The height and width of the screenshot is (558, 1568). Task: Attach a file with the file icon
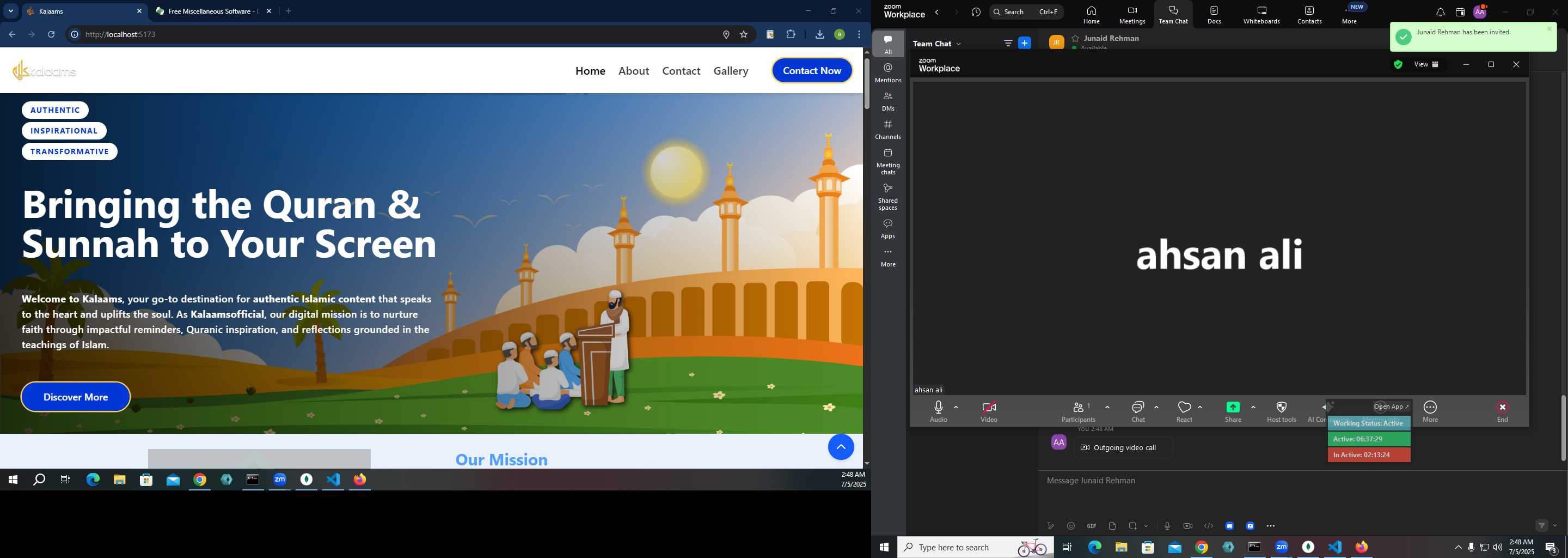point(1112,526)
